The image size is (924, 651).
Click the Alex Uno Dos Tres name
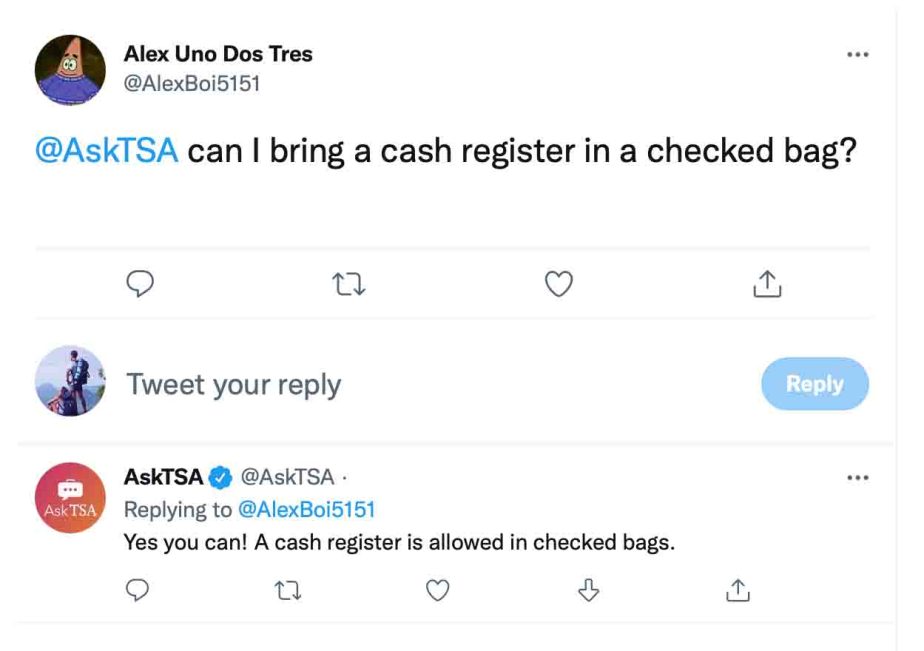coord(218,54)
